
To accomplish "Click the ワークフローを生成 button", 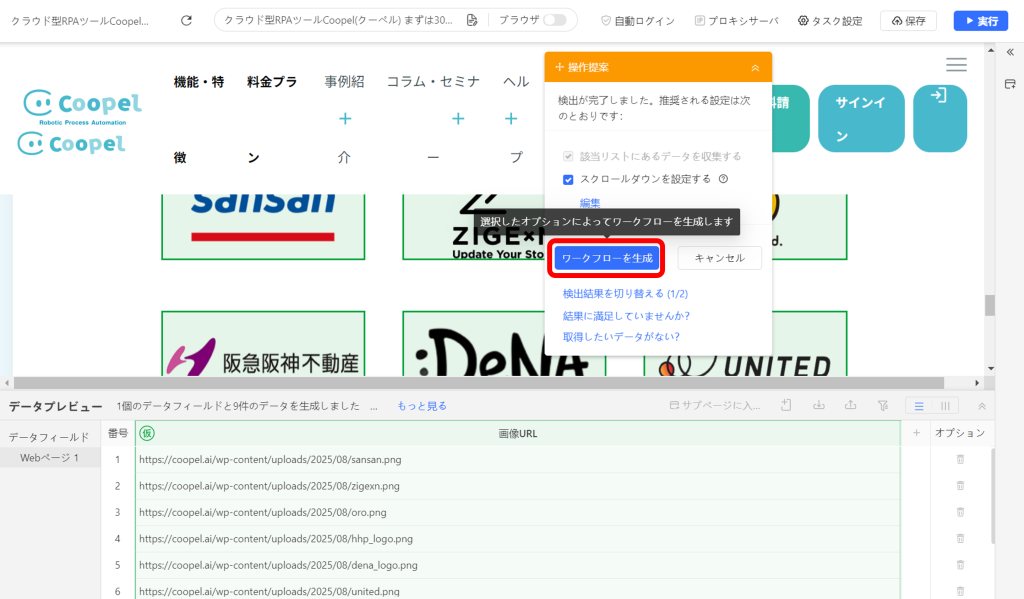I will pos(607,258).
